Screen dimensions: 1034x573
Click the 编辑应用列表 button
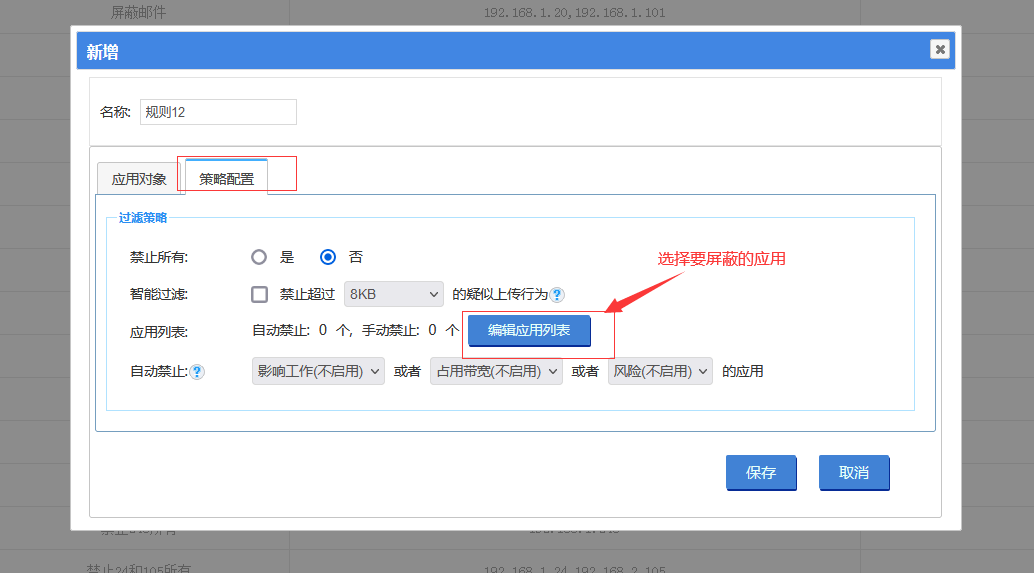(529, 330)
